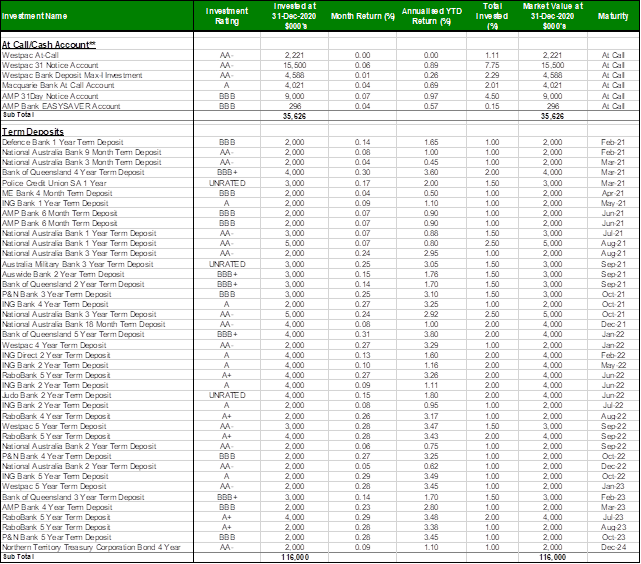Select the 3.80 annualised return value
The height and width of the screenshot is (564, 641).
pos(431,334)
